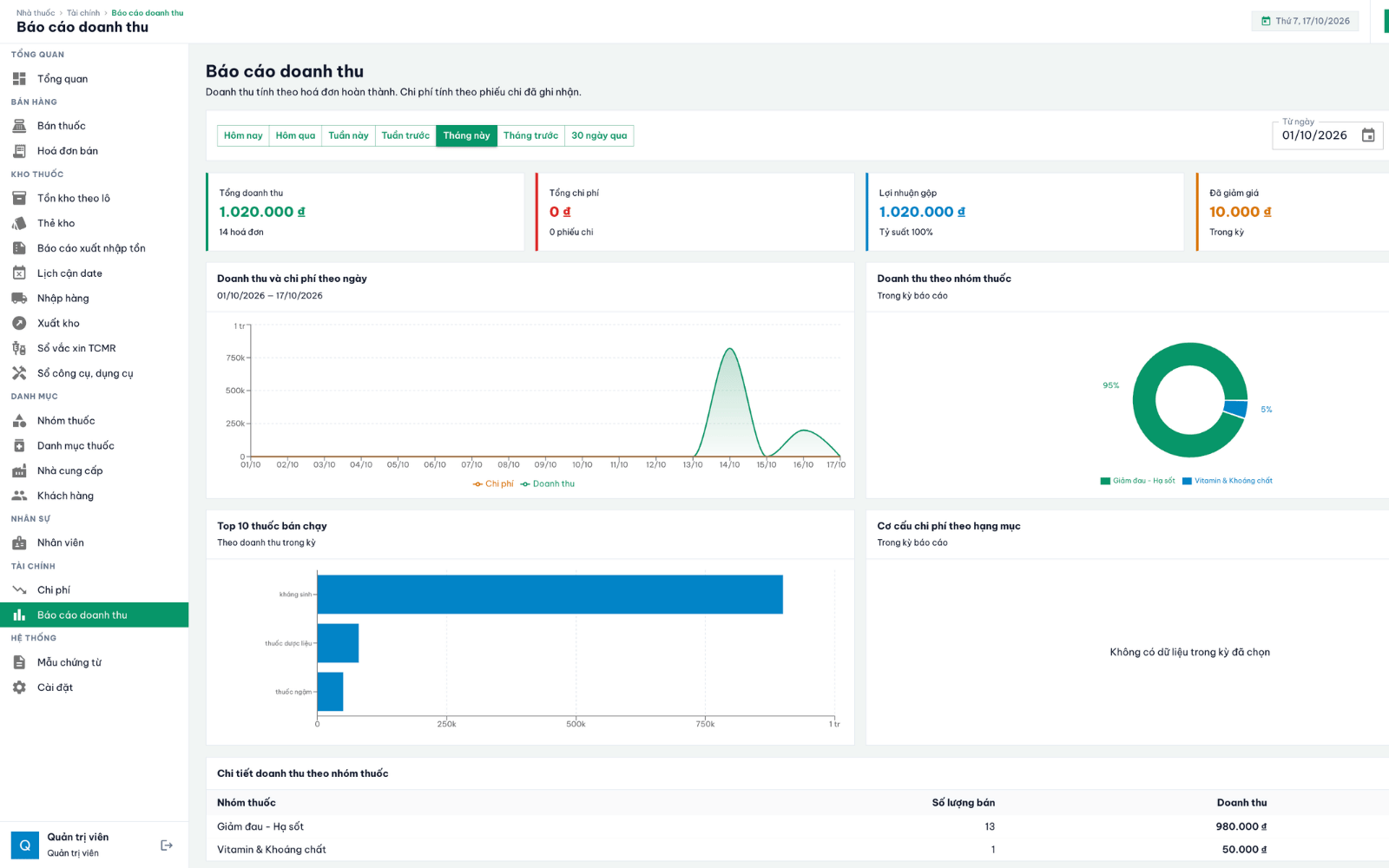Select Báo cáo doanh thu sidebar item
This screenshot has height=868, width=1389.
point(94,615)
